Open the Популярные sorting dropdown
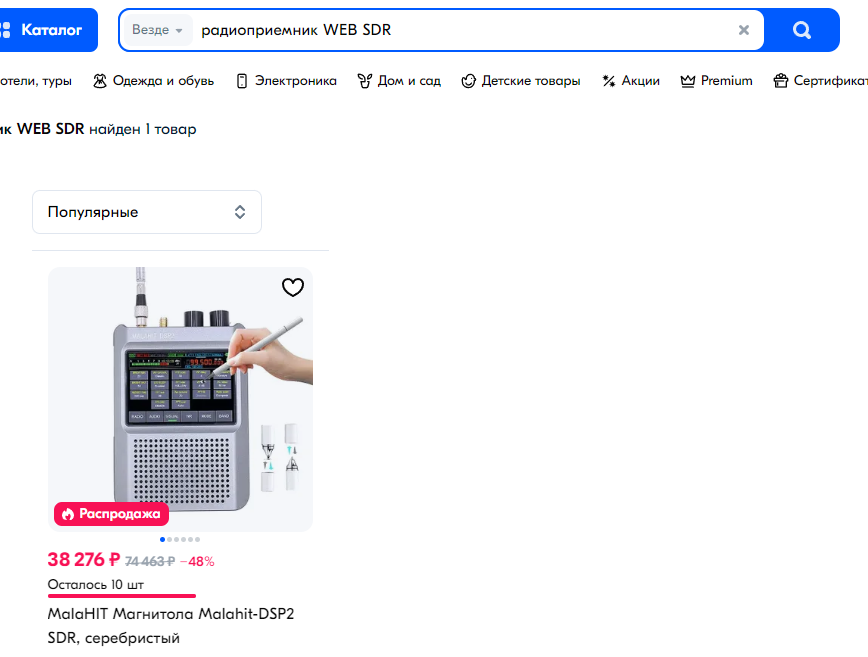 (x=147, y=212)
